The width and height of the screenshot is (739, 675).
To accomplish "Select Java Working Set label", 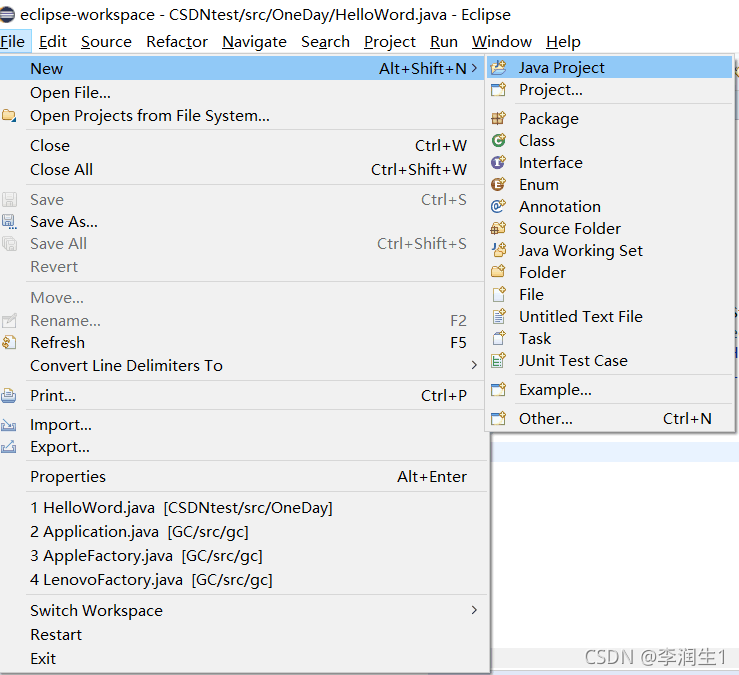I will coord(581,251).
